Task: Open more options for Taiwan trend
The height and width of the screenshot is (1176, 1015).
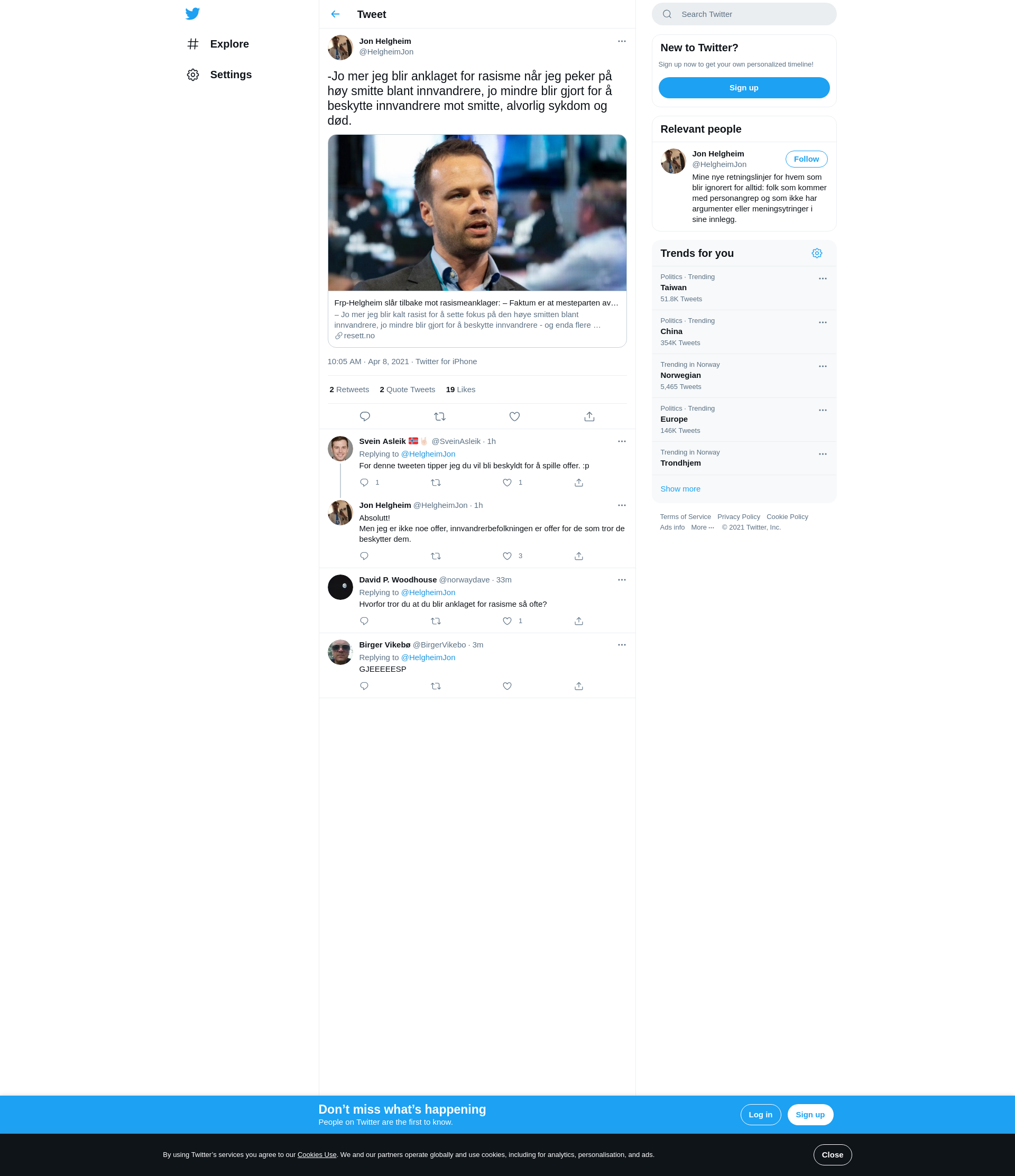Action: [x=822, y=279]
